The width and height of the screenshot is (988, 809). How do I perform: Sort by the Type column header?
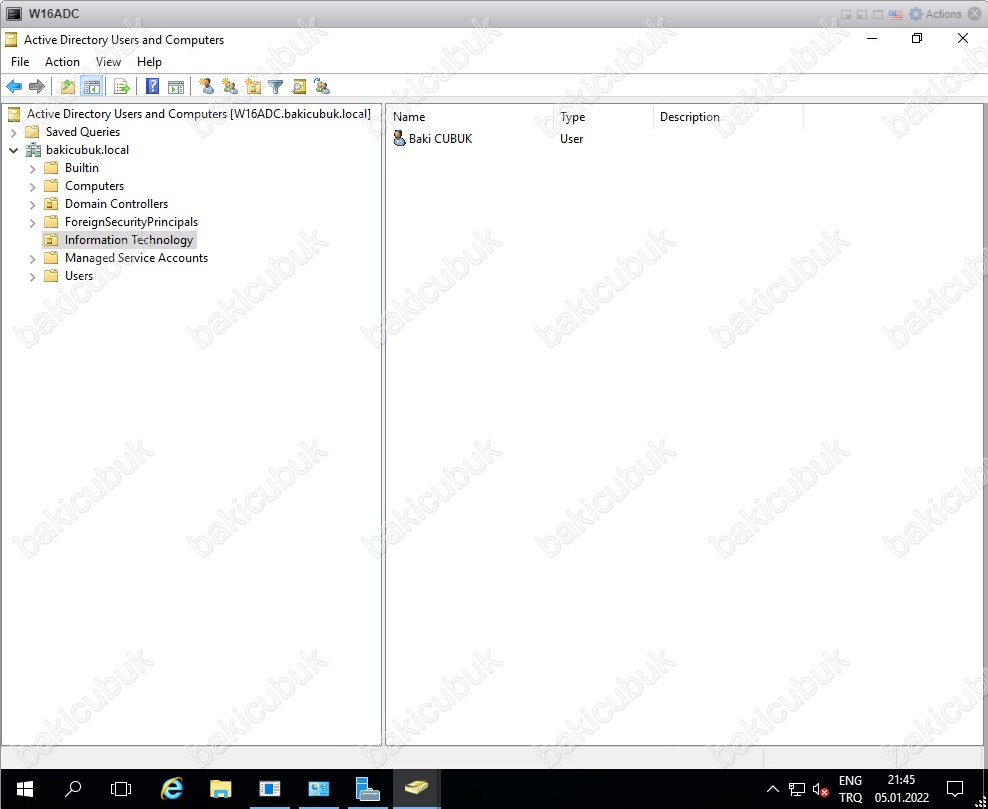pyautogui.click(x=604, y=117)
